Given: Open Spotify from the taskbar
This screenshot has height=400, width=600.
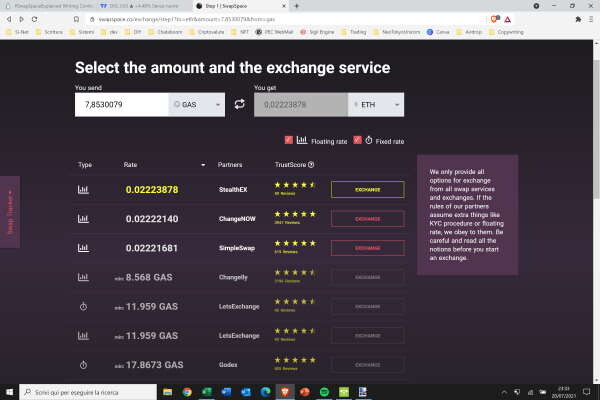Looking at the screenshot, I should [324, 392].
